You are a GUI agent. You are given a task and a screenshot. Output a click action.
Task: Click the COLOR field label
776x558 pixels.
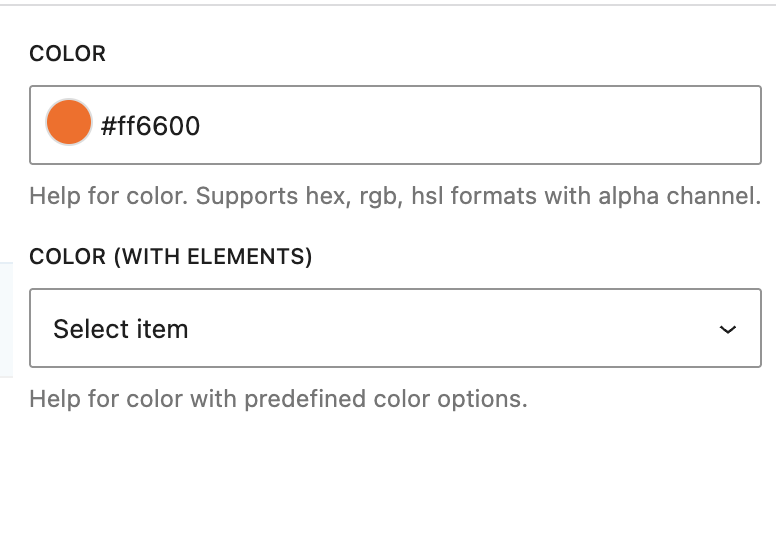click(67, 54)
